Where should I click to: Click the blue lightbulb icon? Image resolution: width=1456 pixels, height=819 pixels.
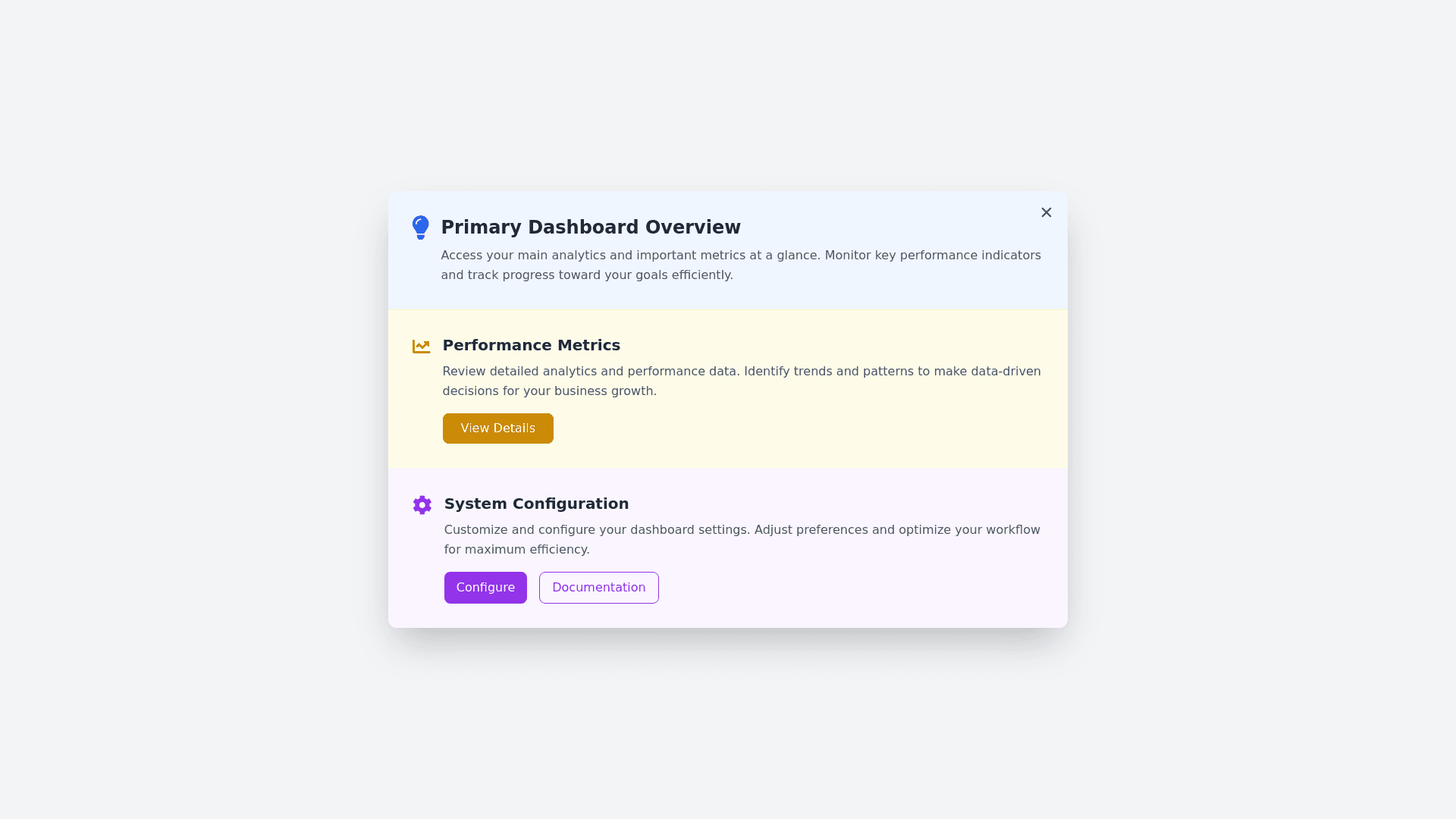click(x=420, y=227)
